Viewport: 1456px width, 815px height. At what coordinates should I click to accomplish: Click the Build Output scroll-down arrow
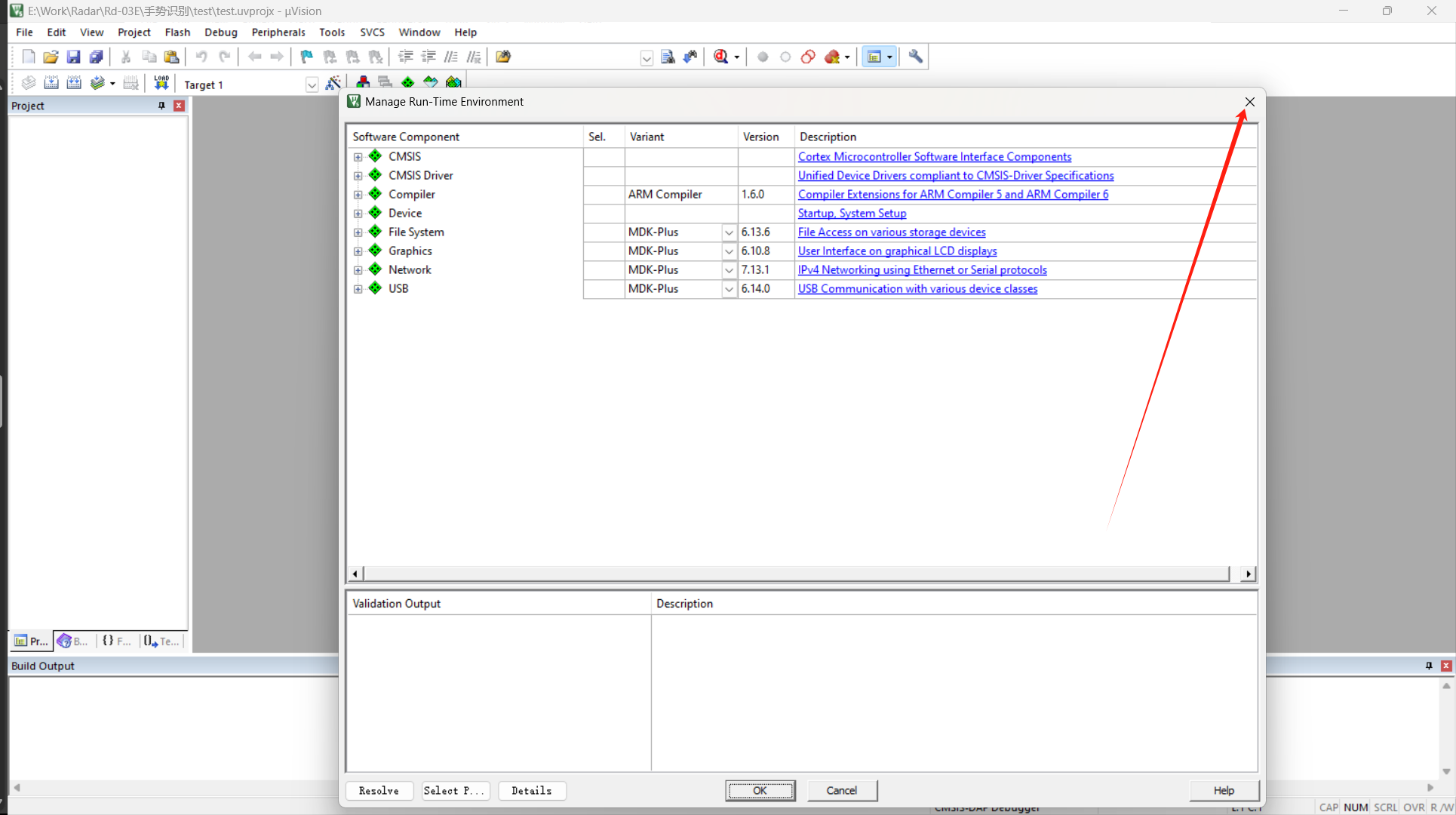click(x=1446, y=771)
